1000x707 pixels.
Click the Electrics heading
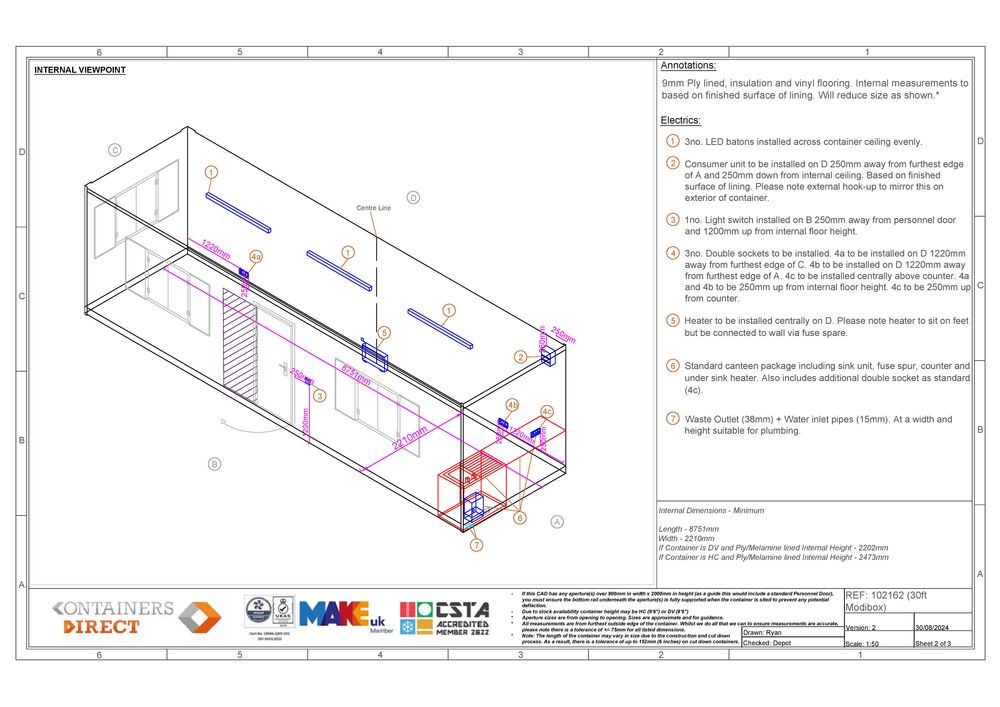tap(680, 119)
